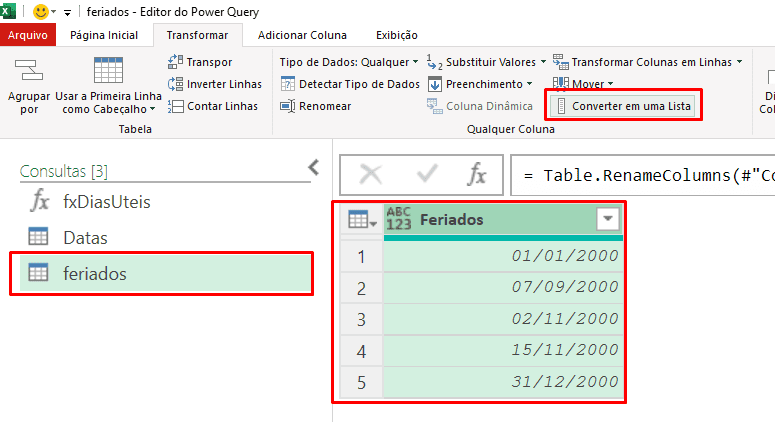Click cell 31/12/2000

click(x=503, y=382)
